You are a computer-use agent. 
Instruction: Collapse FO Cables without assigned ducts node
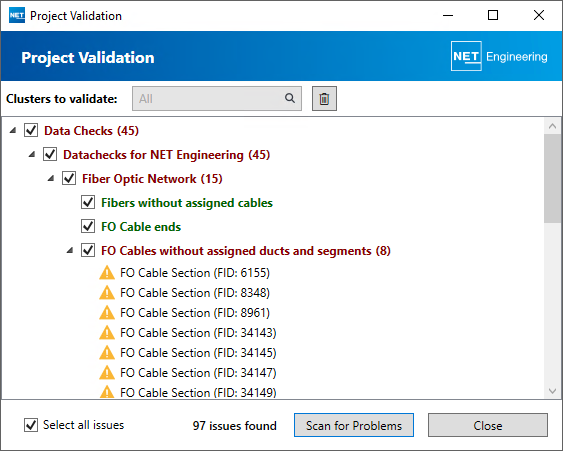coord(70,251)
